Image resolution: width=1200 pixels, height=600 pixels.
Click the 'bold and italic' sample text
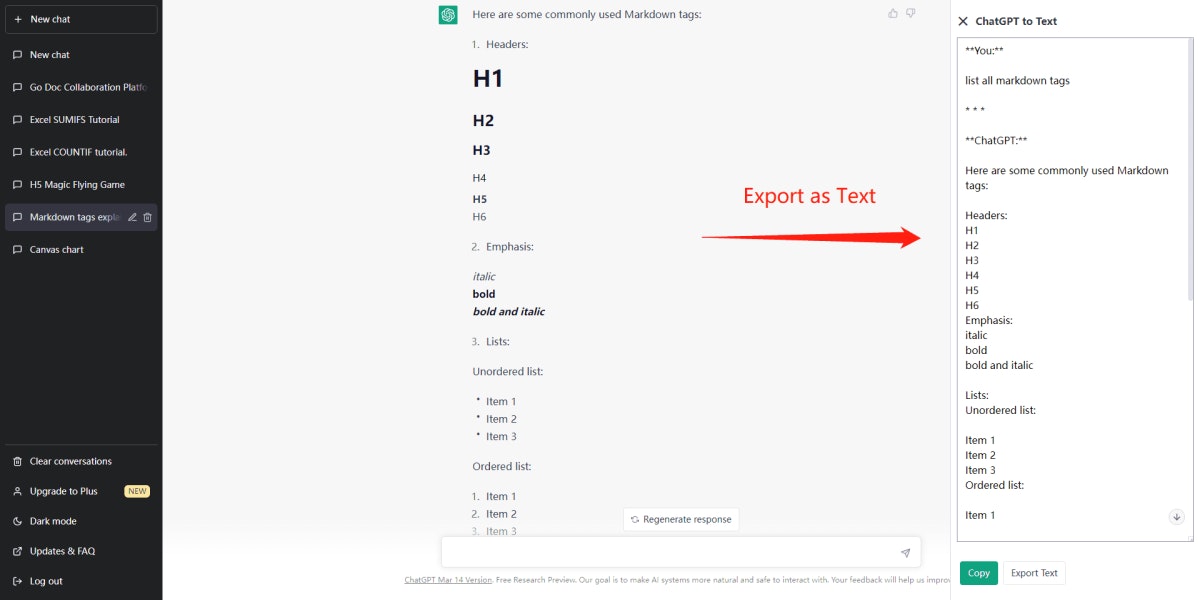509,312
